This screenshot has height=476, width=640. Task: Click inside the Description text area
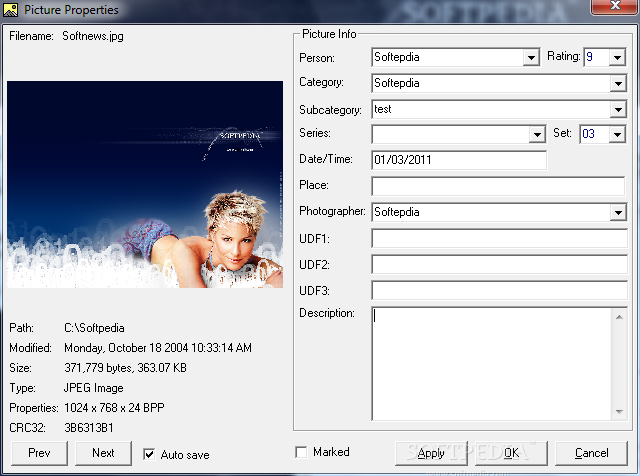tap(491, 364)
